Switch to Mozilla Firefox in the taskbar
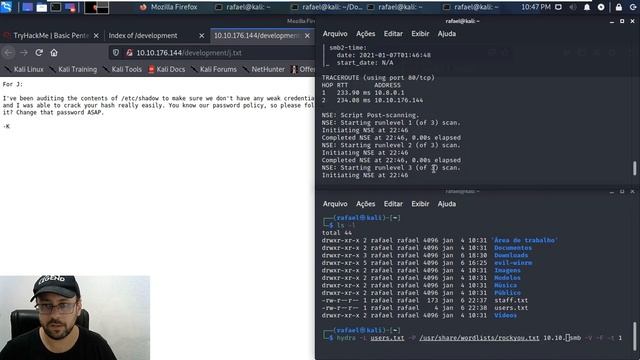This screenshot has width=640, height=360. click(168, 7)
